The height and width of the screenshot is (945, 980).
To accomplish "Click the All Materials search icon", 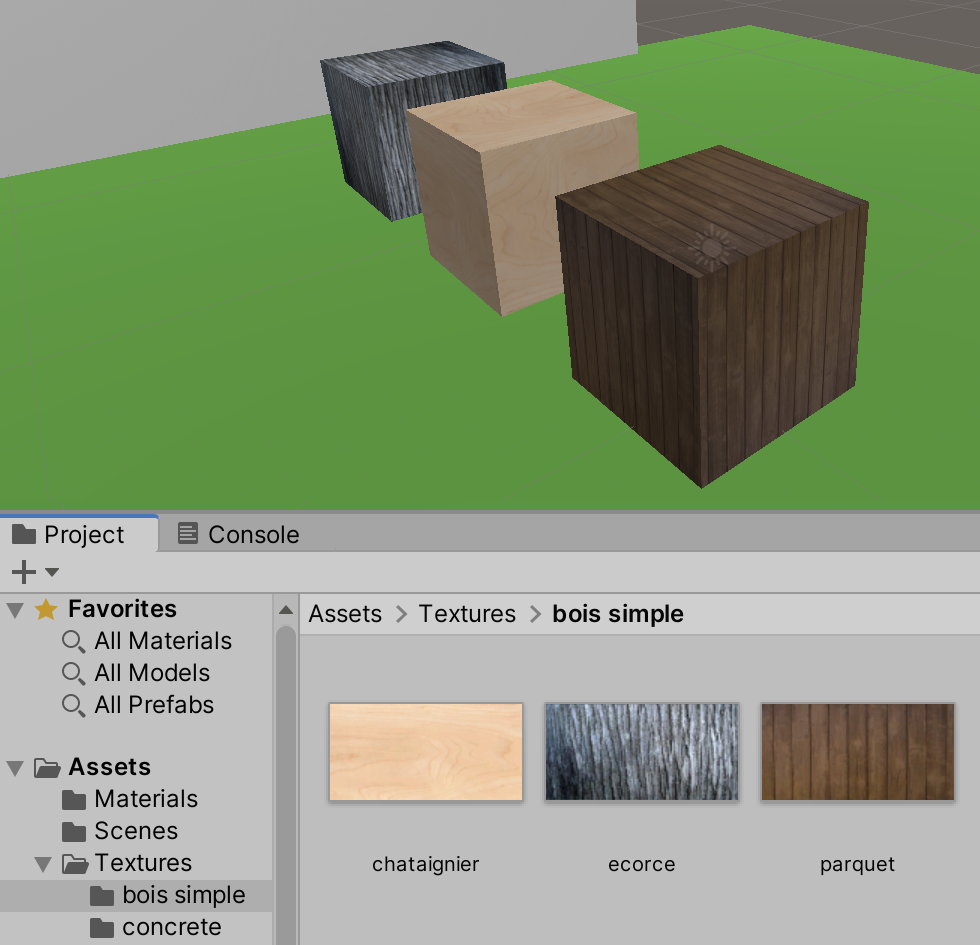I will click(74, 641).
